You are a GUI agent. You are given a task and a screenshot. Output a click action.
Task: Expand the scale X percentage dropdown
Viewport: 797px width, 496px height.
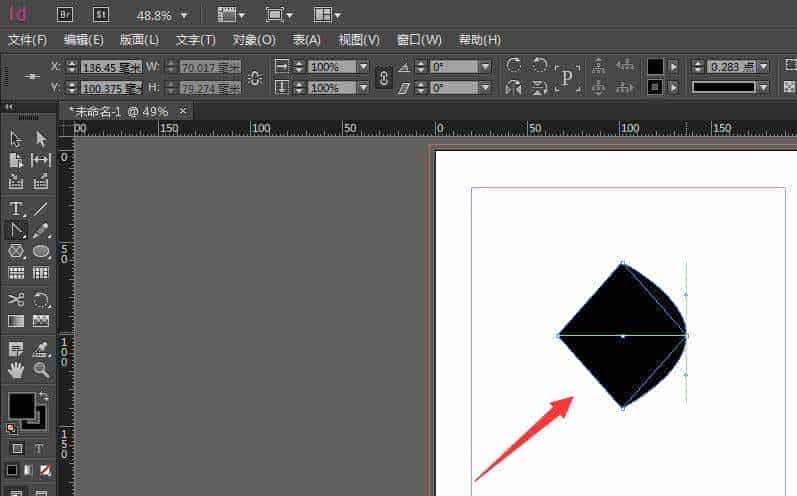point(363,67)
